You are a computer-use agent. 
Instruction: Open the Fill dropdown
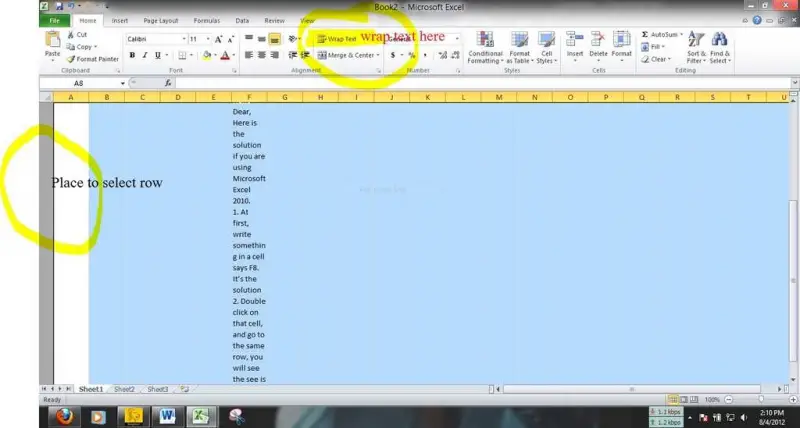coord(654,46)
